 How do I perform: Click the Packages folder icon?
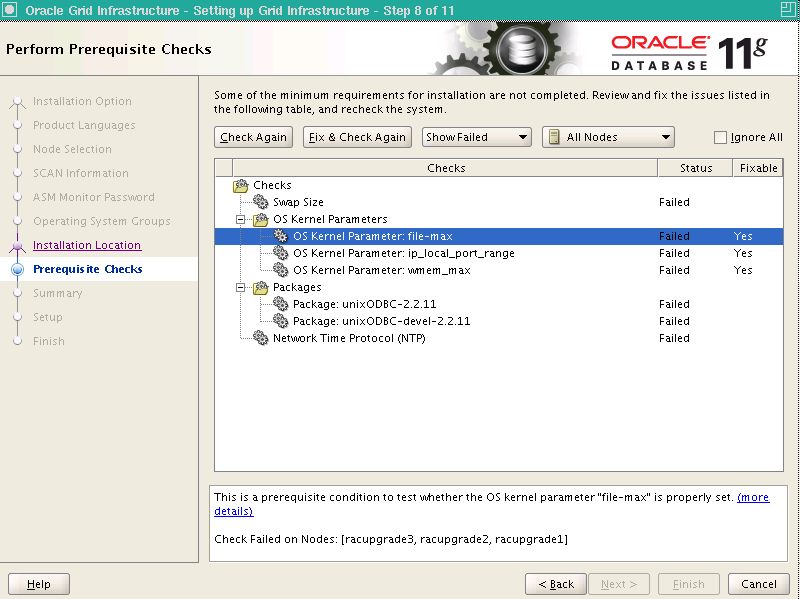(x=261, y=287)
